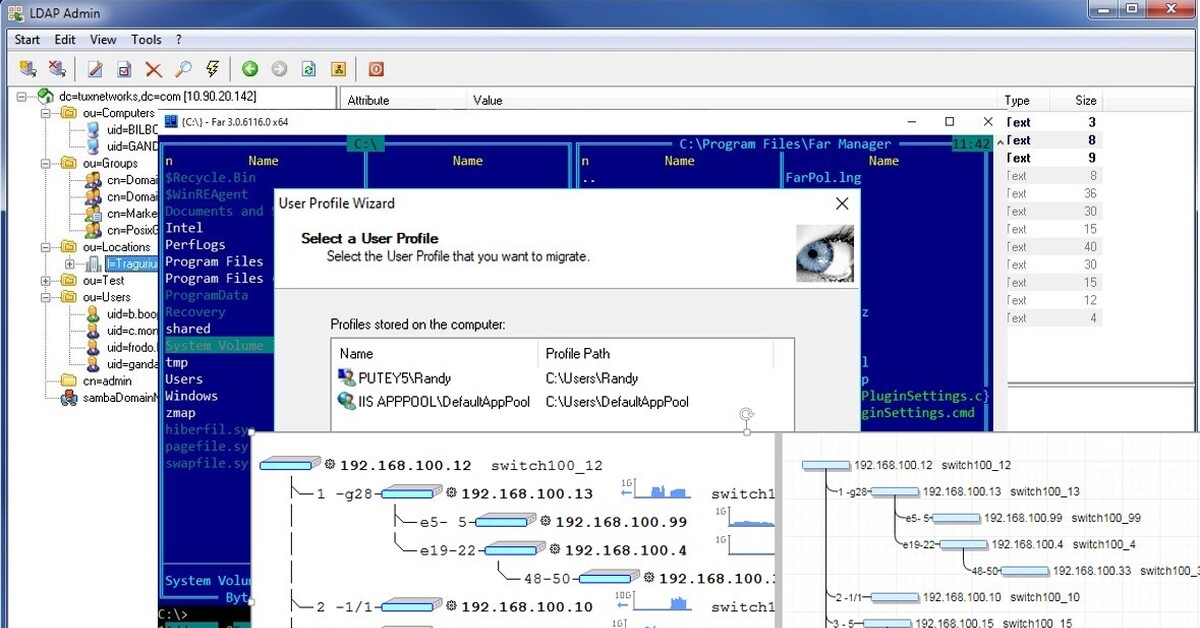Viewport: 1200px width, 628px height.
Task: Click the gear icon beside 192.168.100.13
Action: point(451,493)
